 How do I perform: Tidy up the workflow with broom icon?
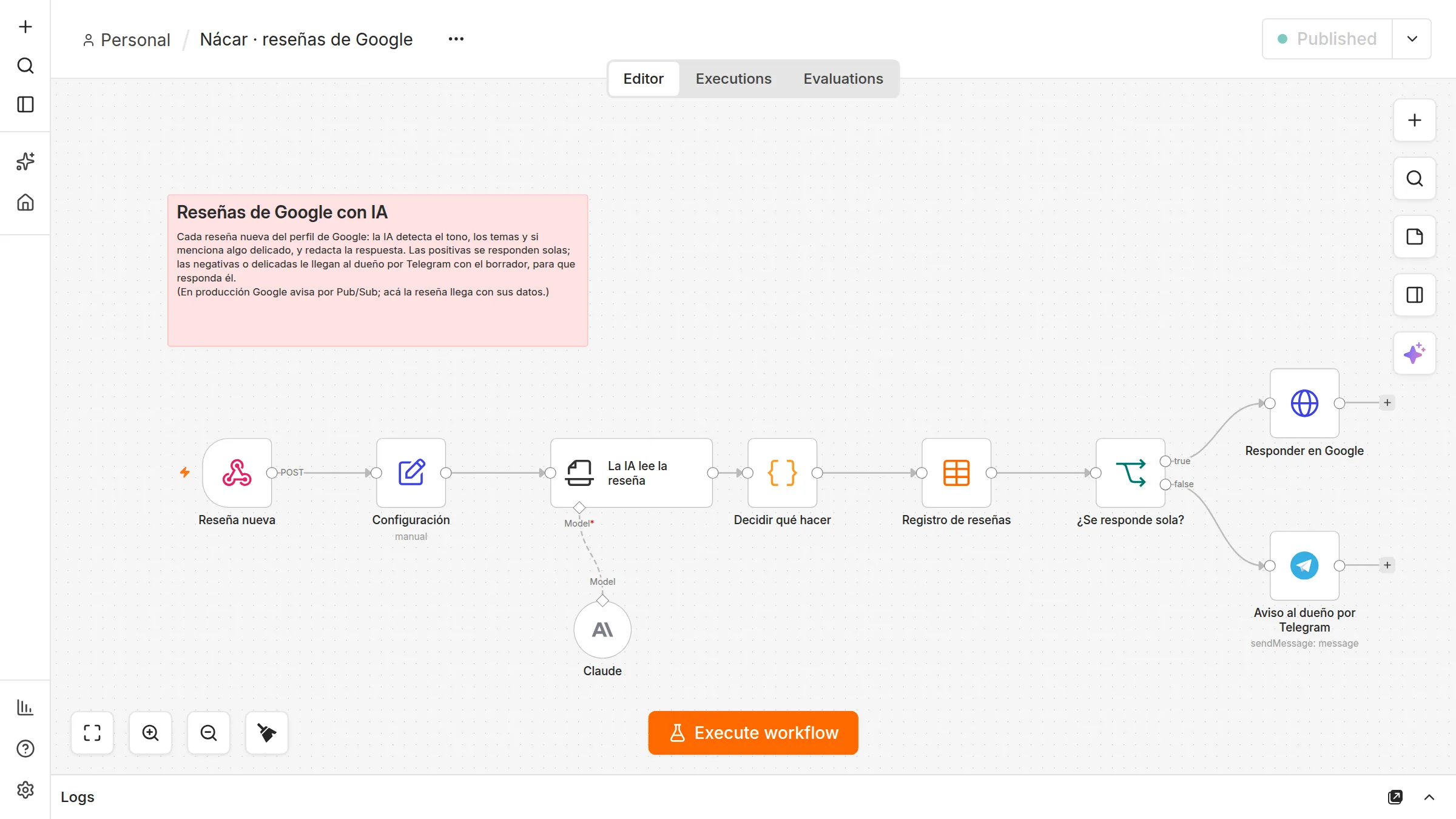[x=267, y=733]
